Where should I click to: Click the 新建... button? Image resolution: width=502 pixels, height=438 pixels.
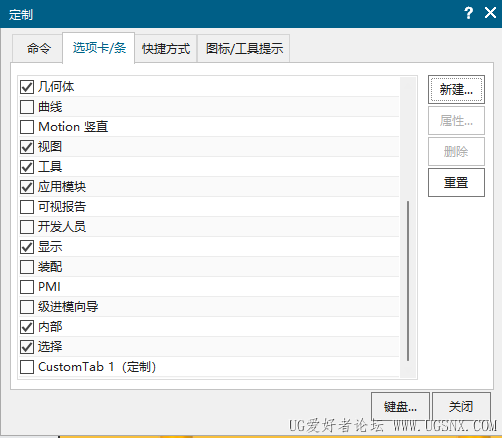[x=456, y=89]
